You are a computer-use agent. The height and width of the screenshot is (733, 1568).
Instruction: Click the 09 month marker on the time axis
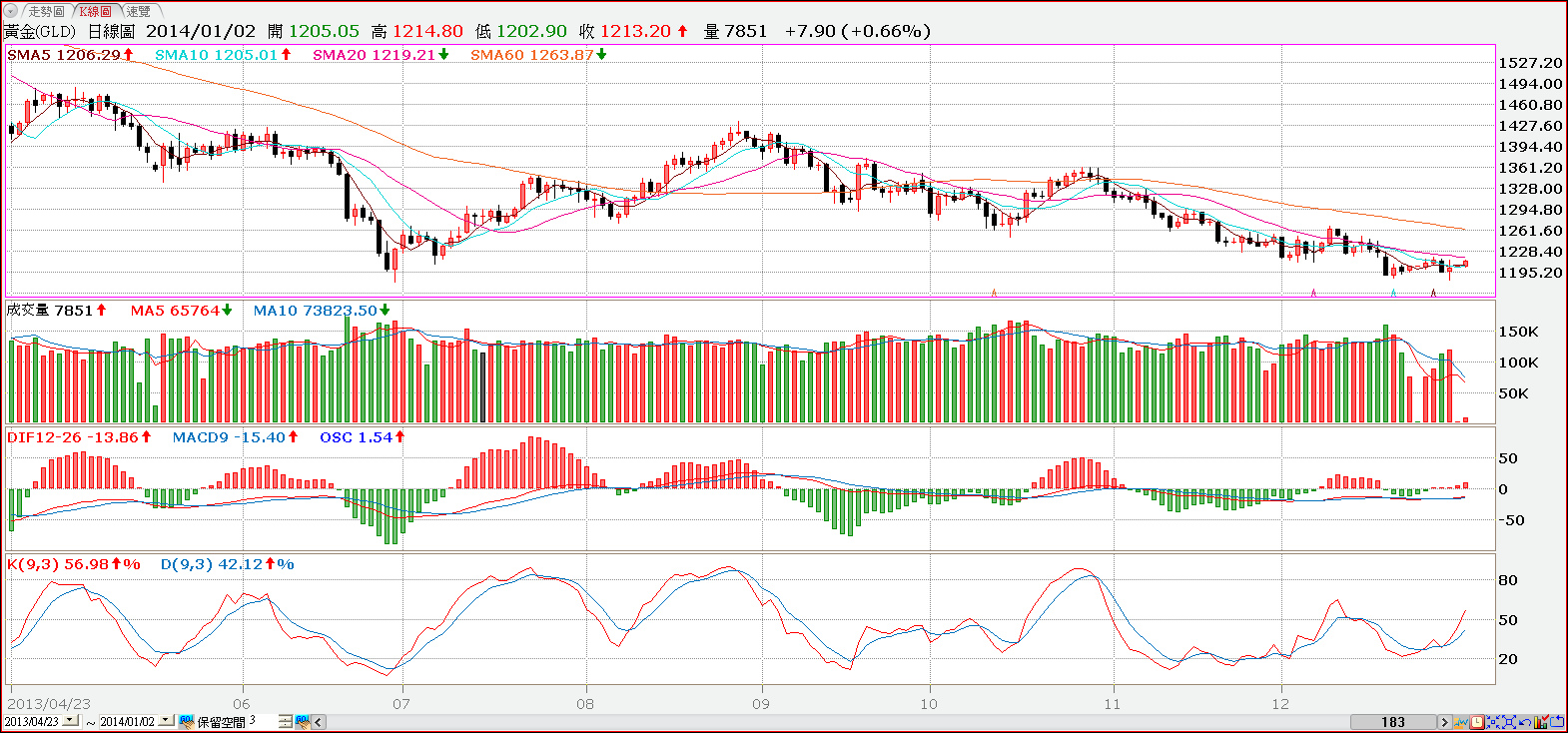coord(761,703)
